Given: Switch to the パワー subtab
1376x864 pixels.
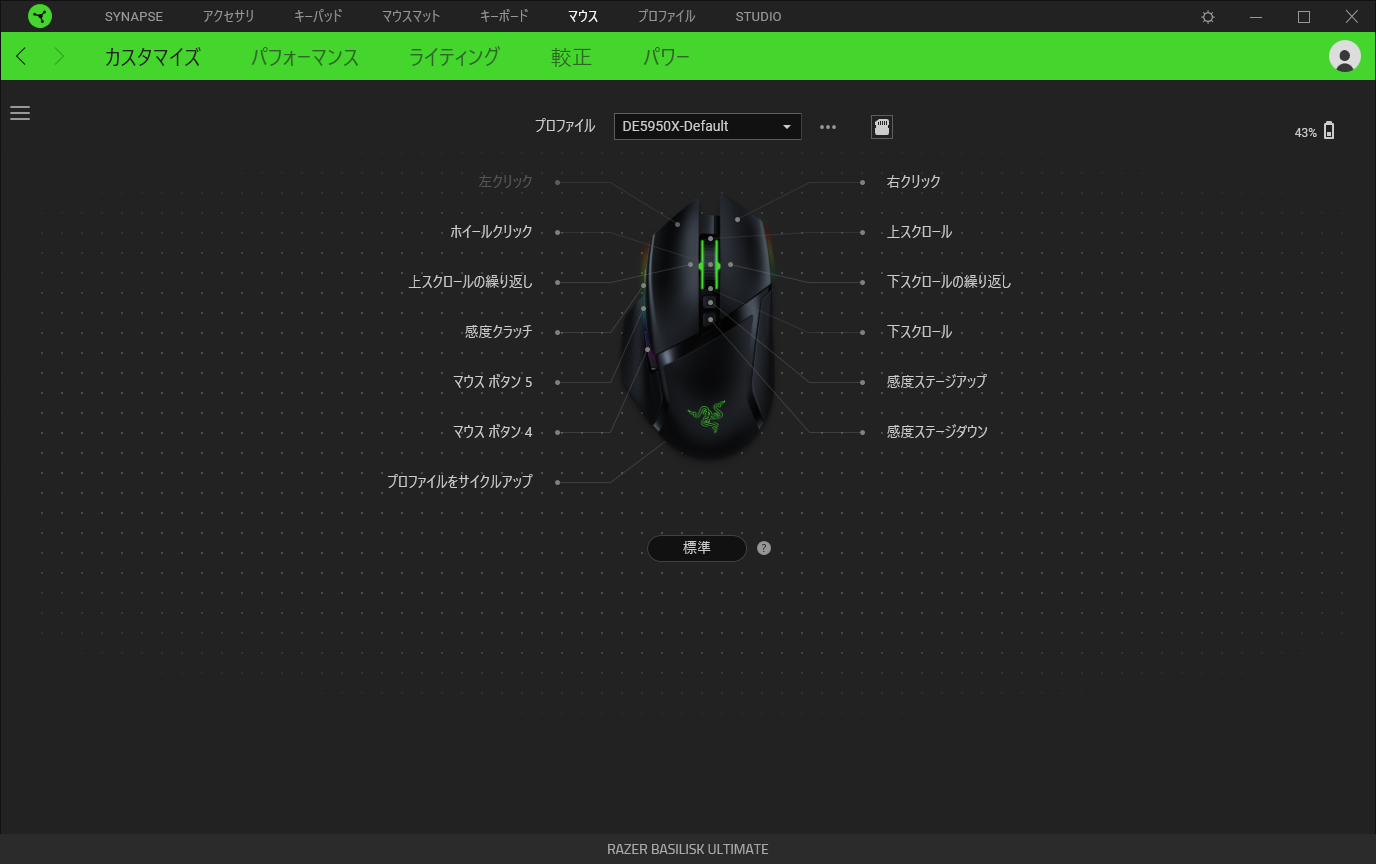Looking at the screenshot, I should [x=666, y=57].
